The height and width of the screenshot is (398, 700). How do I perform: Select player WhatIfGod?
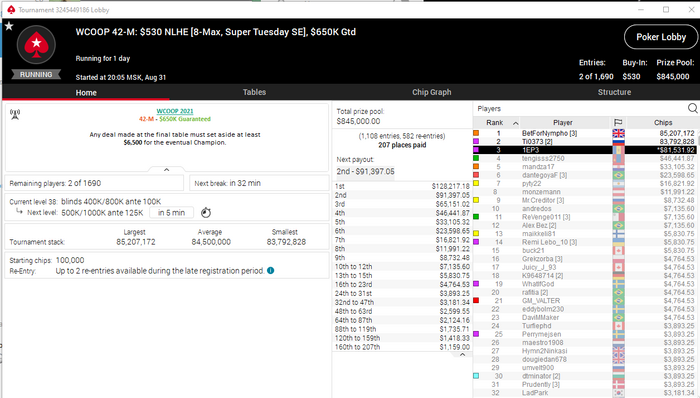tap(538, 284)
